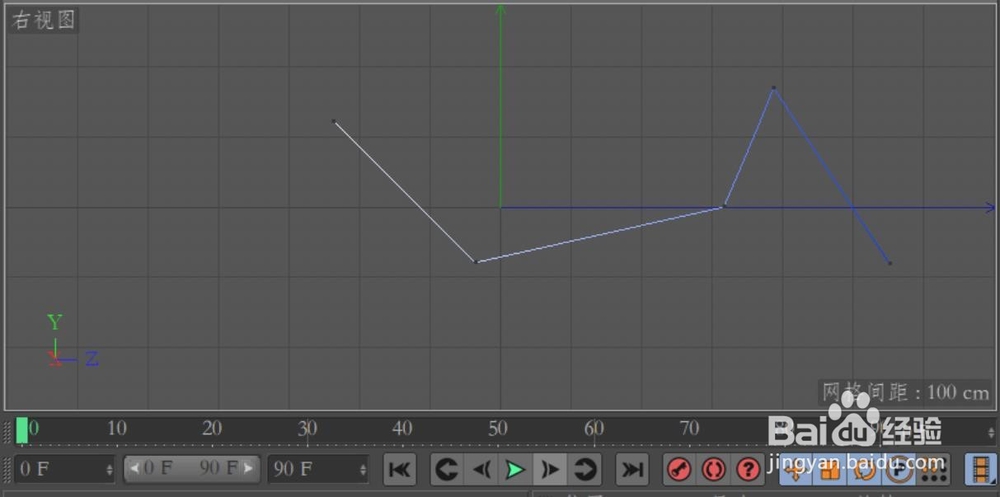
Task: Select the spline's lowest point left of the Y axis
Action: [x=475, y=262]
